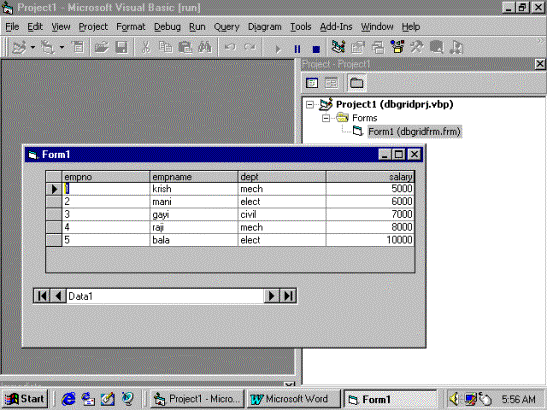547x410 pixels.
Task: Select Project1 (dbgridprj.vbp) tree item
Action: tap(394, 104)
